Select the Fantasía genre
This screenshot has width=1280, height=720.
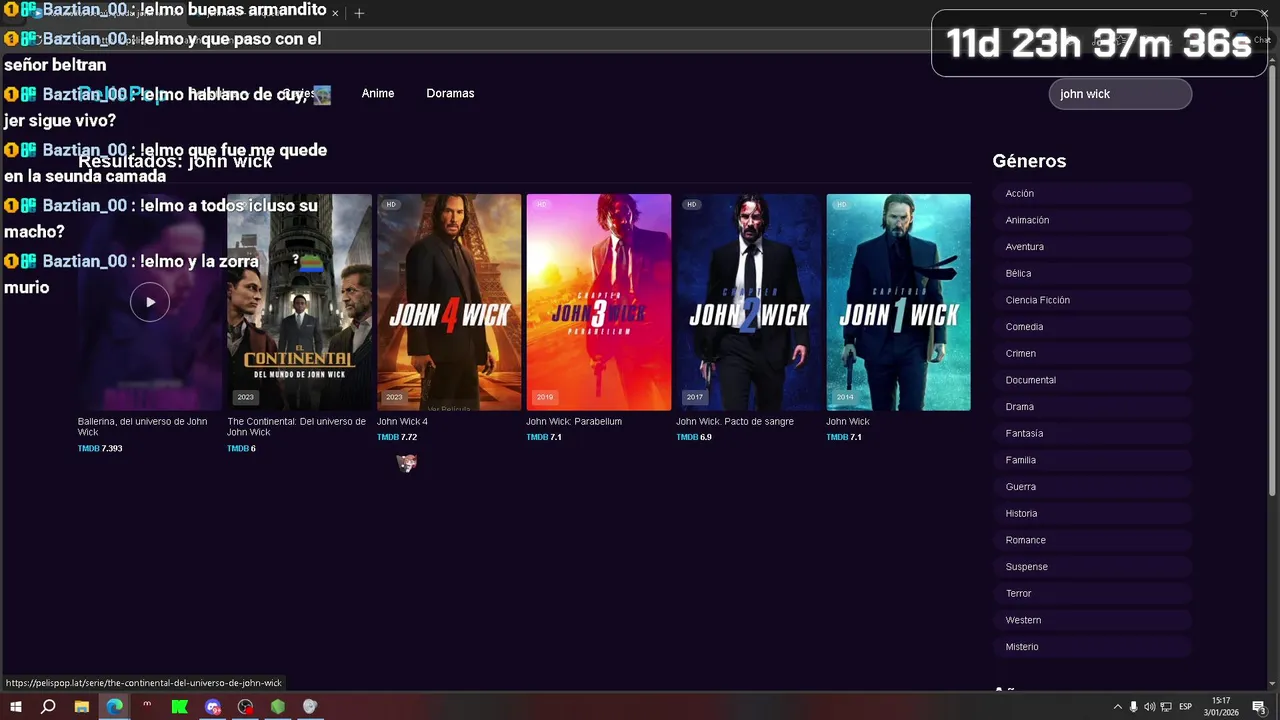[x=1092, y=434]
